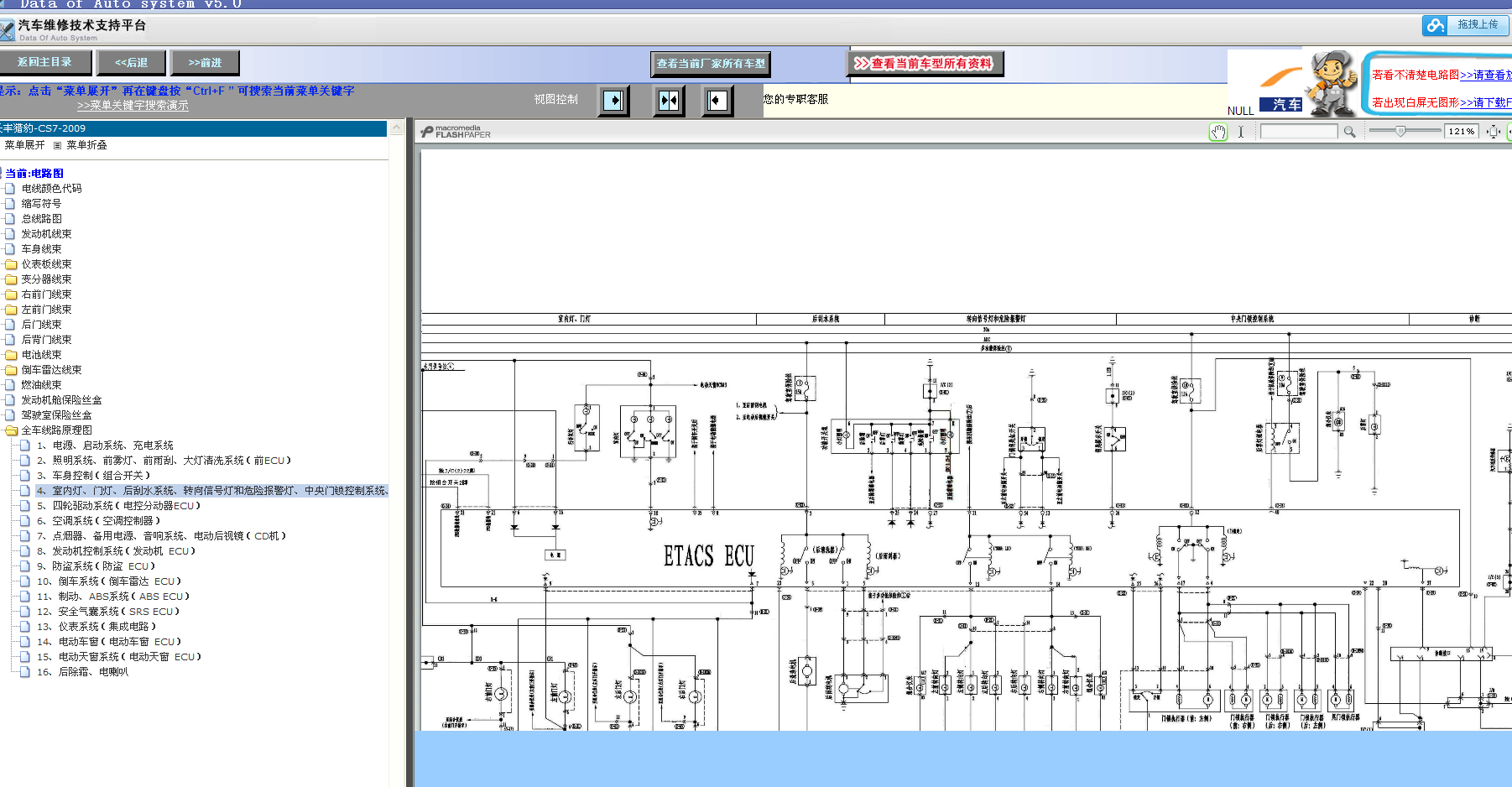Click 菜单折叠 to collapse menus

coord(86,145)
